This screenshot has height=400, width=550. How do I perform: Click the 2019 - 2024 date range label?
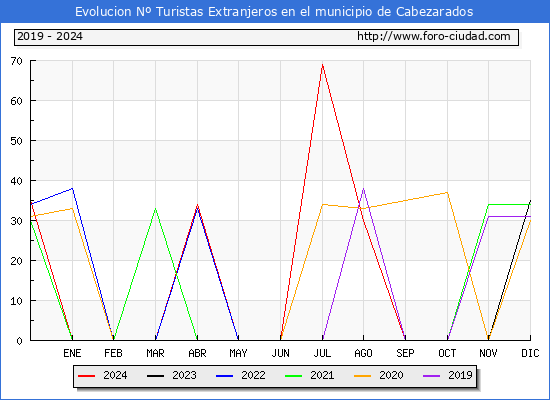pos(50,36)
